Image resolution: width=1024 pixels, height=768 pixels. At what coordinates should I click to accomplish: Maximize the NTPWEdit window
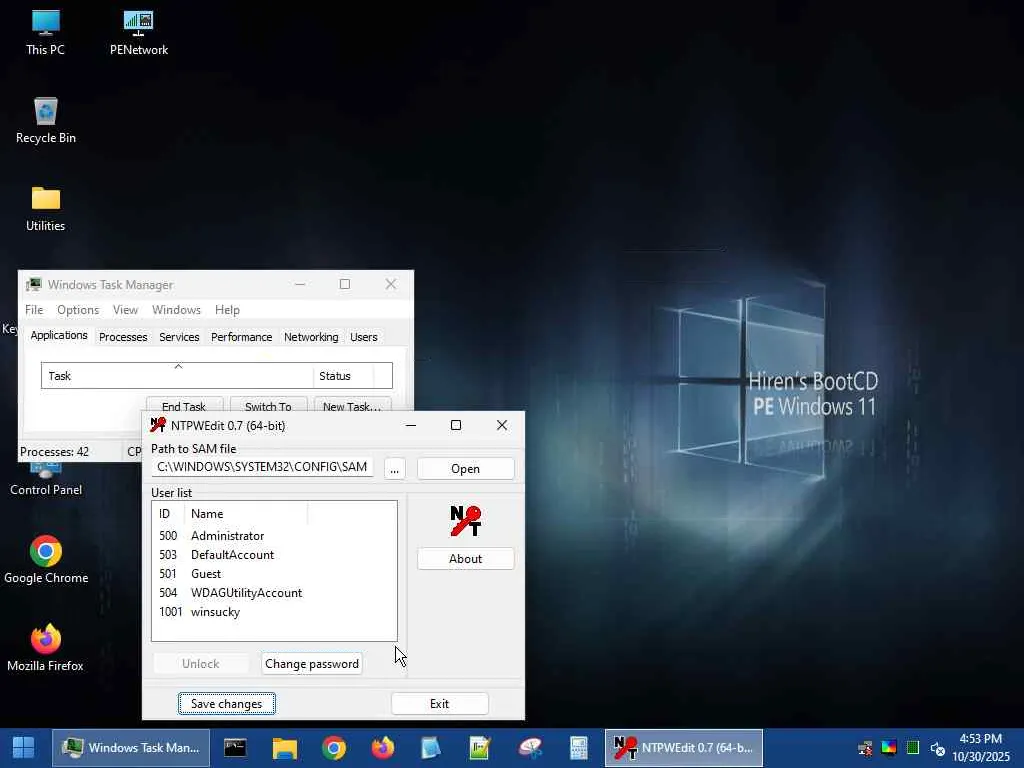(456, 425)
